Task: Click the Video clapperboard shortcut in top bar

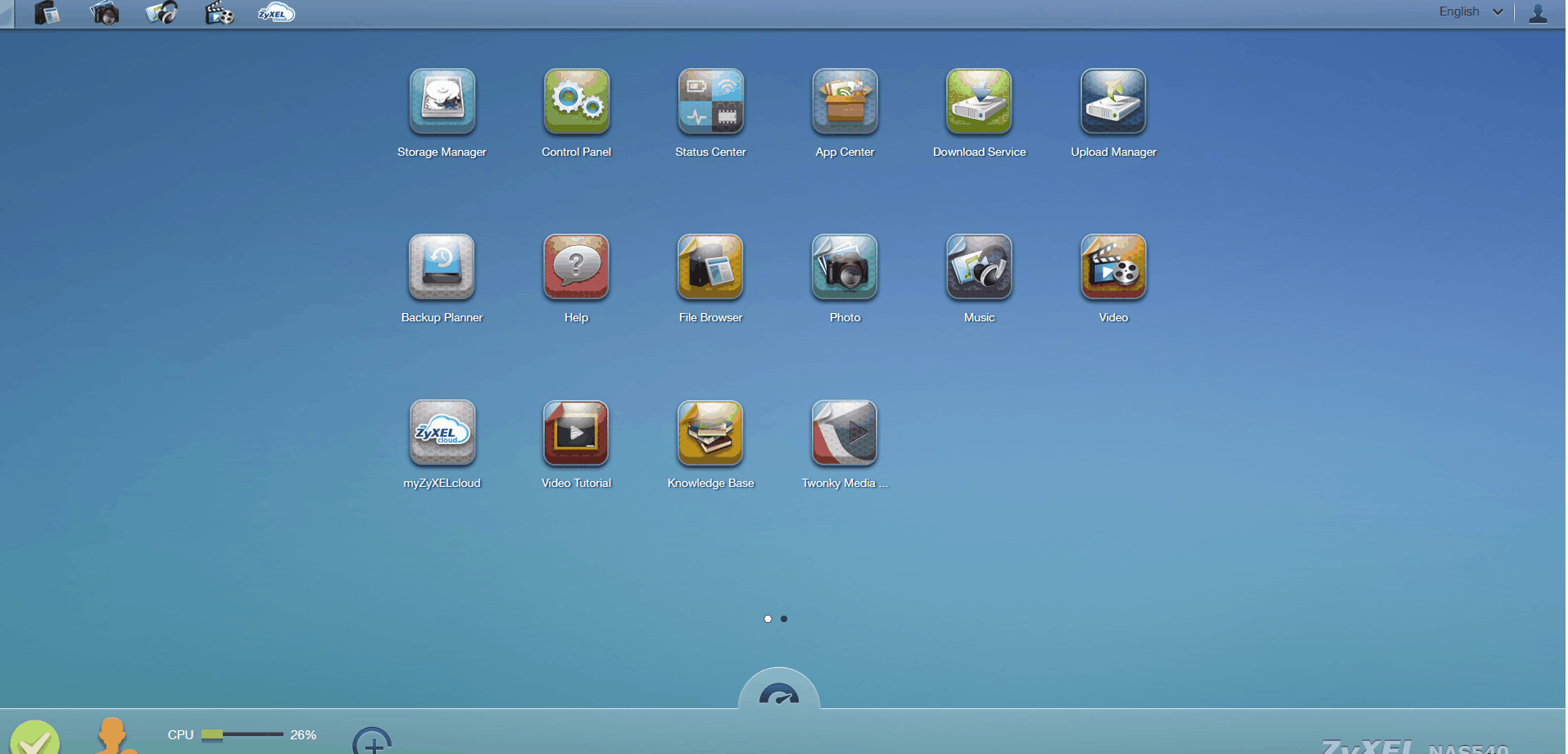Action: click(x=220, y=13)
